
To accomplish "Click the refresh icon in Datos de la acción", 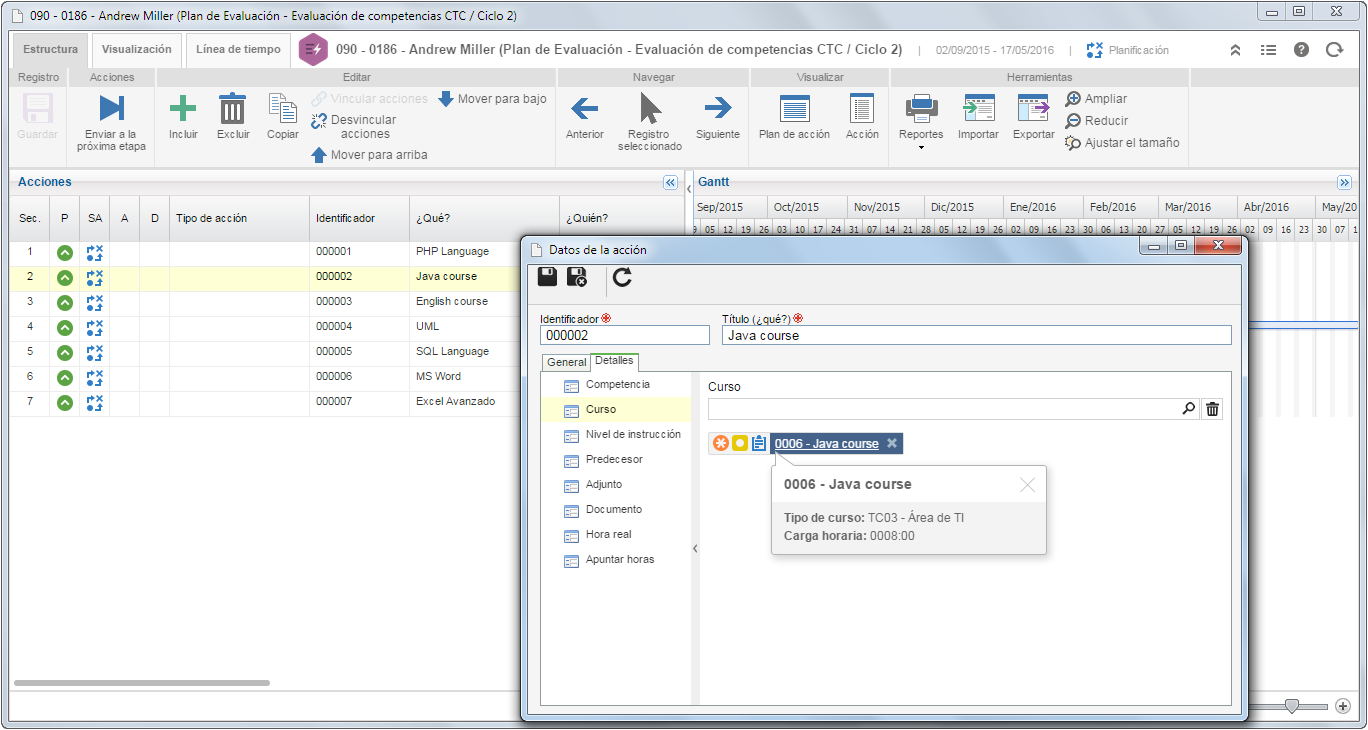I will point(622,277).
